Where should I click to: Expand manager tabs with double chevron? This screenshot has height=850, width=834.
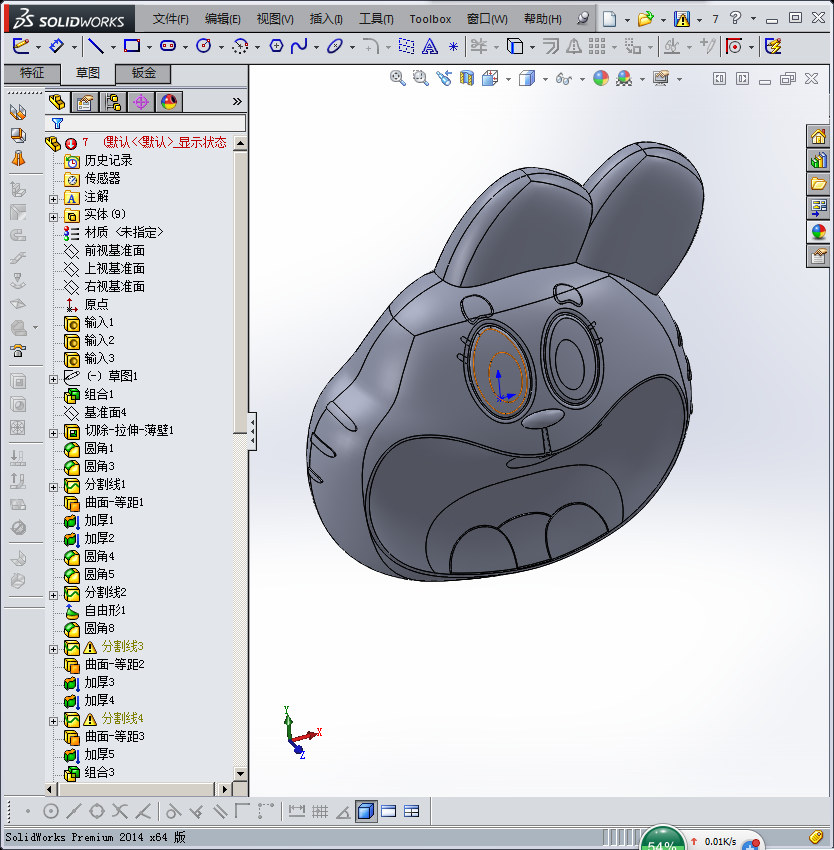click(x=237, y=101)
